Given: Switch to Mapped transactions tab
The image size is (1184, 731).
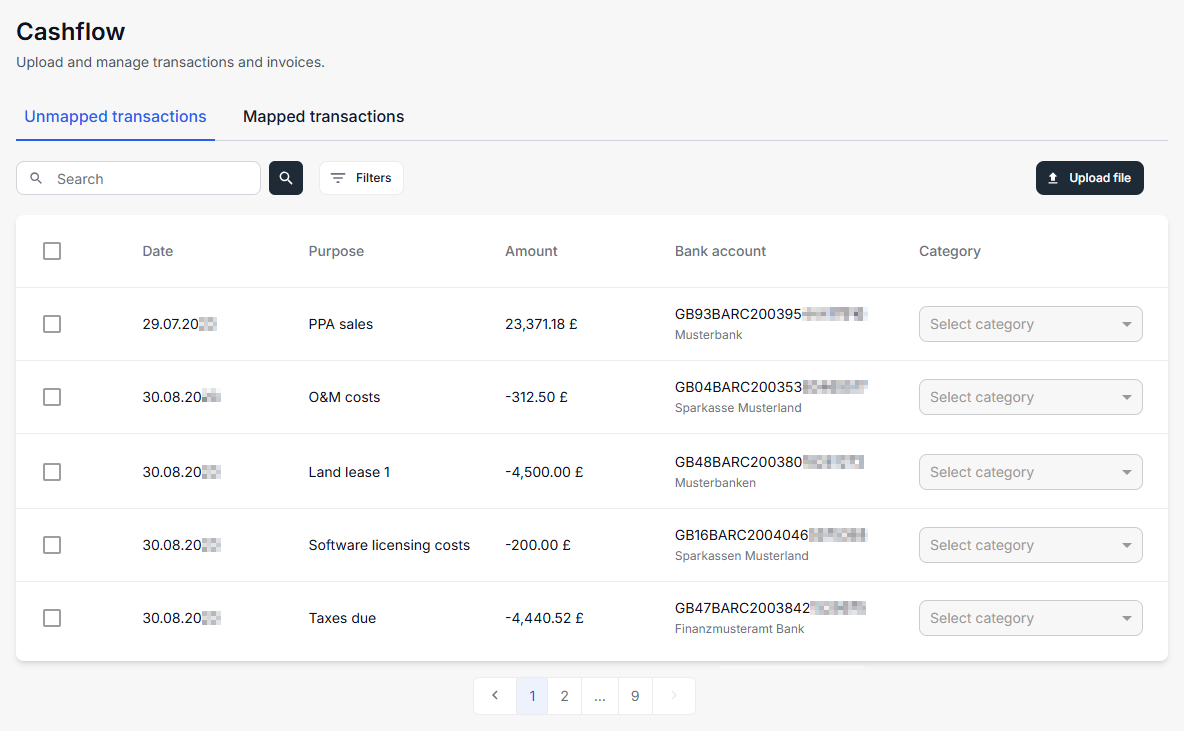Looking at the screenshot, I should coord(323,117).
